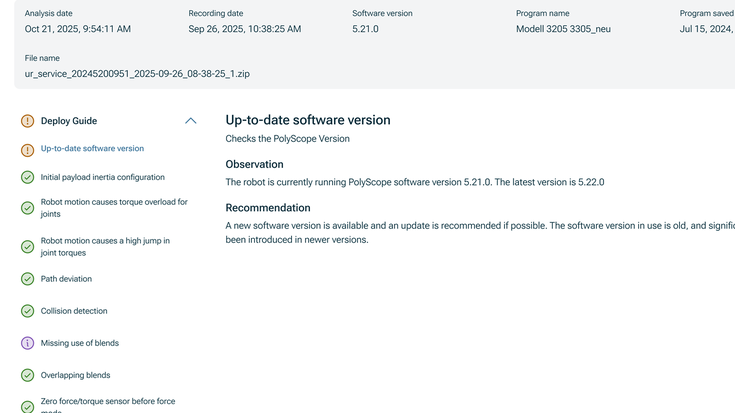Click green check icon for high jump in joint torques
This screenshot has width=735, height=413.
coord(27,247)
